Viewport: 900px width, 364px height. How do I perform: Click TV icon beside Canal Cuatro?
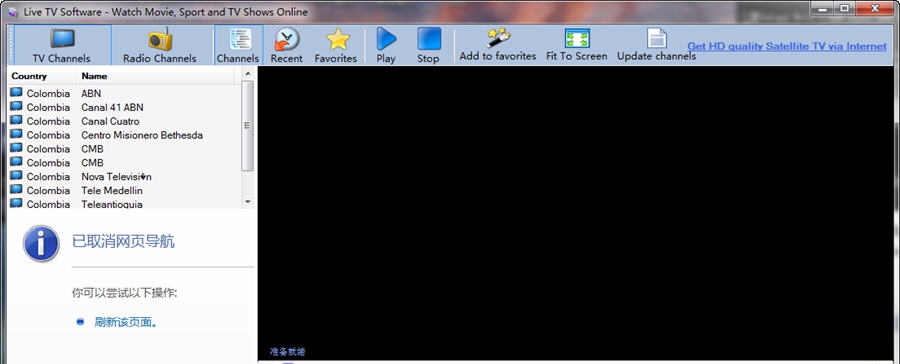[17, 121]
